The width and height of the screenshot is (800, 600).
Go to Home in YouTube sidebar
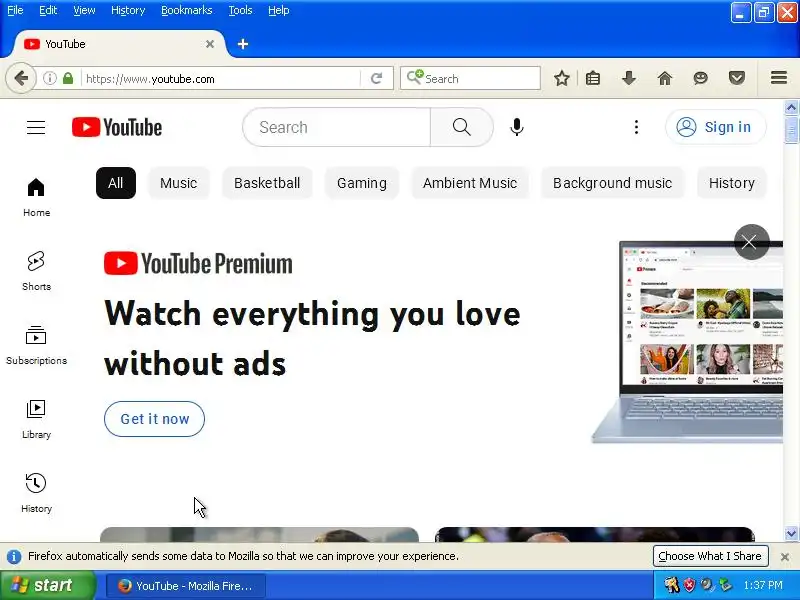[36, 197]
